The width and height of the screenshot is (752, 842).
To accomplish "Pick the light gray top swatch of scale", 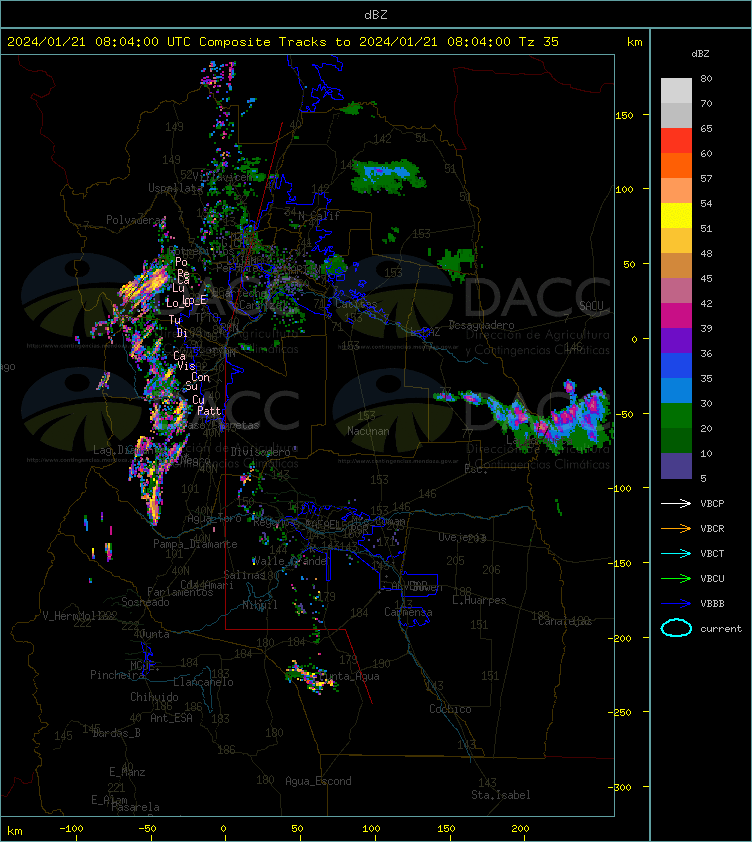I will pyautogui.click(x=676, y=91).
